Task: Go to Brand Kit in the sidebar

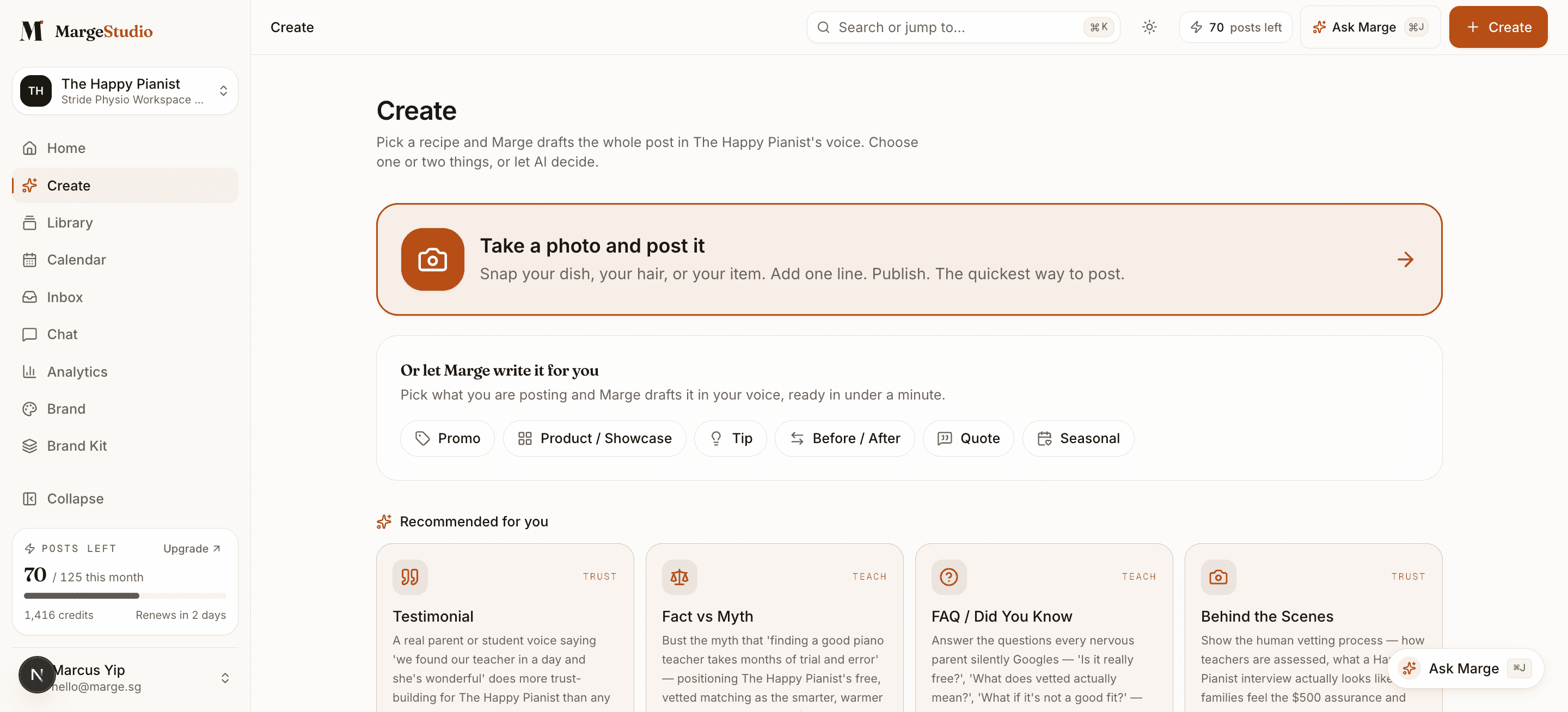Action: click(77, 445)
